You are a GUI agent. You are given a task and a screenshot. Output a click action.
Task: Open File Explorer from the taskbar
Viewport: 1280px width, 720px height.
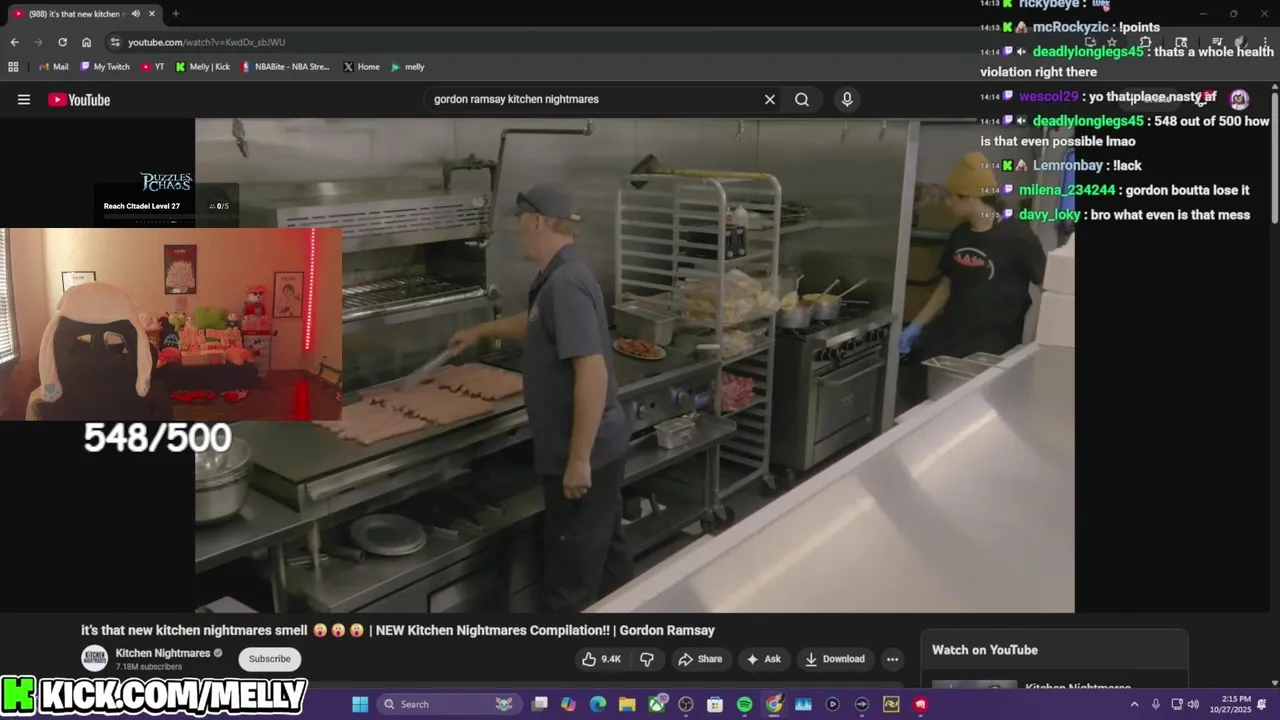pos(627,704)
